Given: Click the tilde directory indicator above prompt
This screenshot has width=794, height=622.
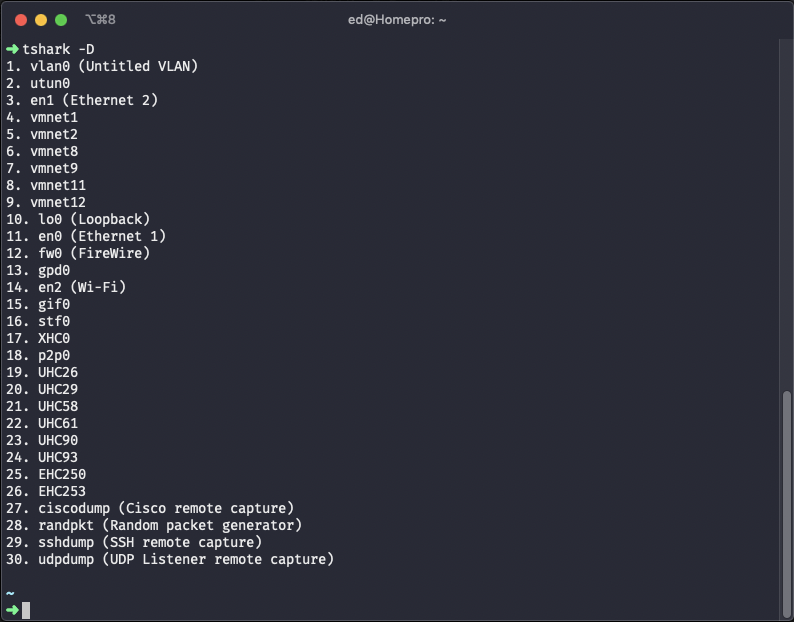Looking at the screenshot, I should [x=10, y=593].
